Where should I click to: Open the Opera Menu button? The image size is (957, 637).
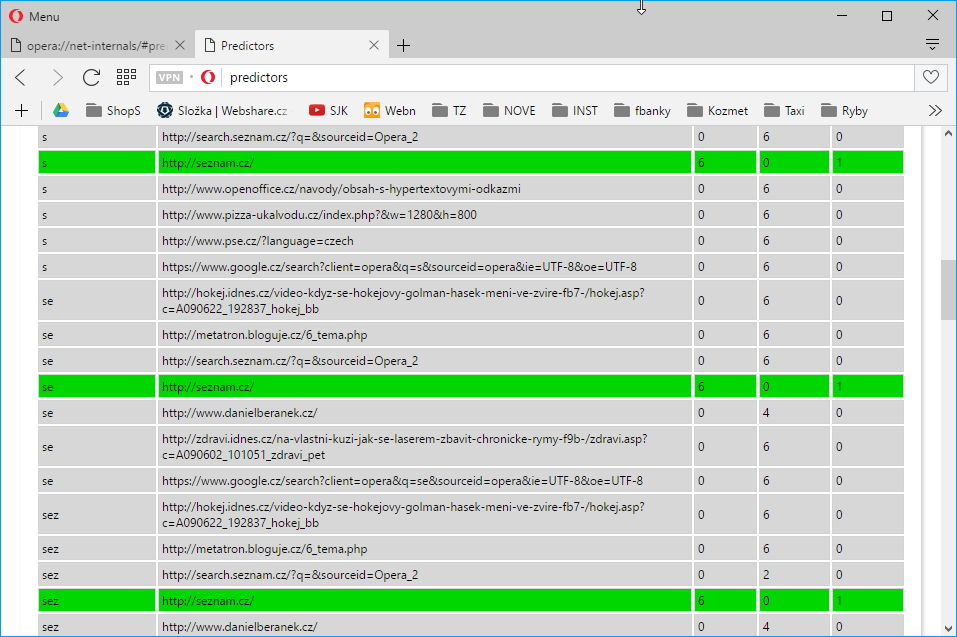point(34,16)
